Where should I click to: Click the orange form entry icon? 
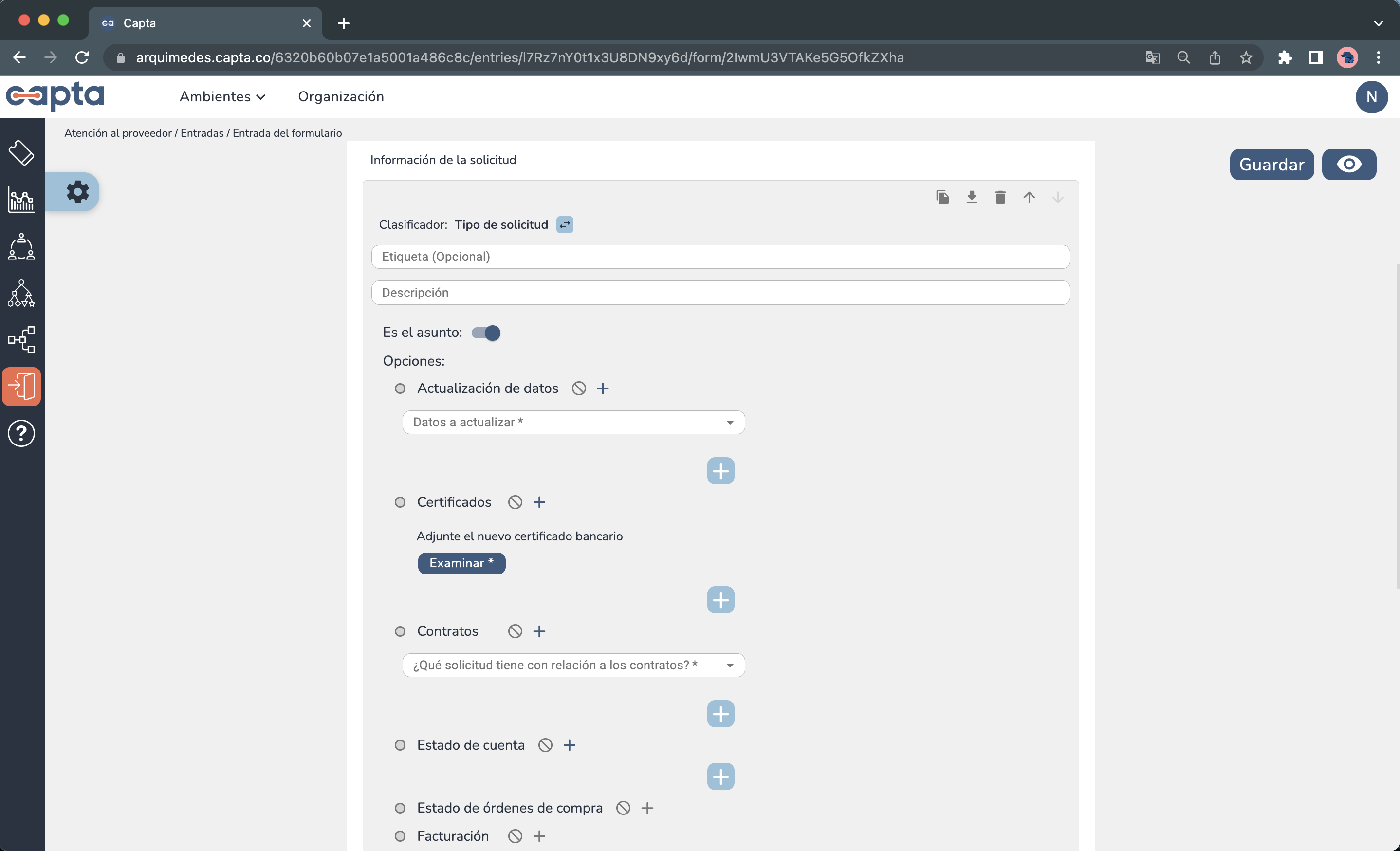[21, 386]
